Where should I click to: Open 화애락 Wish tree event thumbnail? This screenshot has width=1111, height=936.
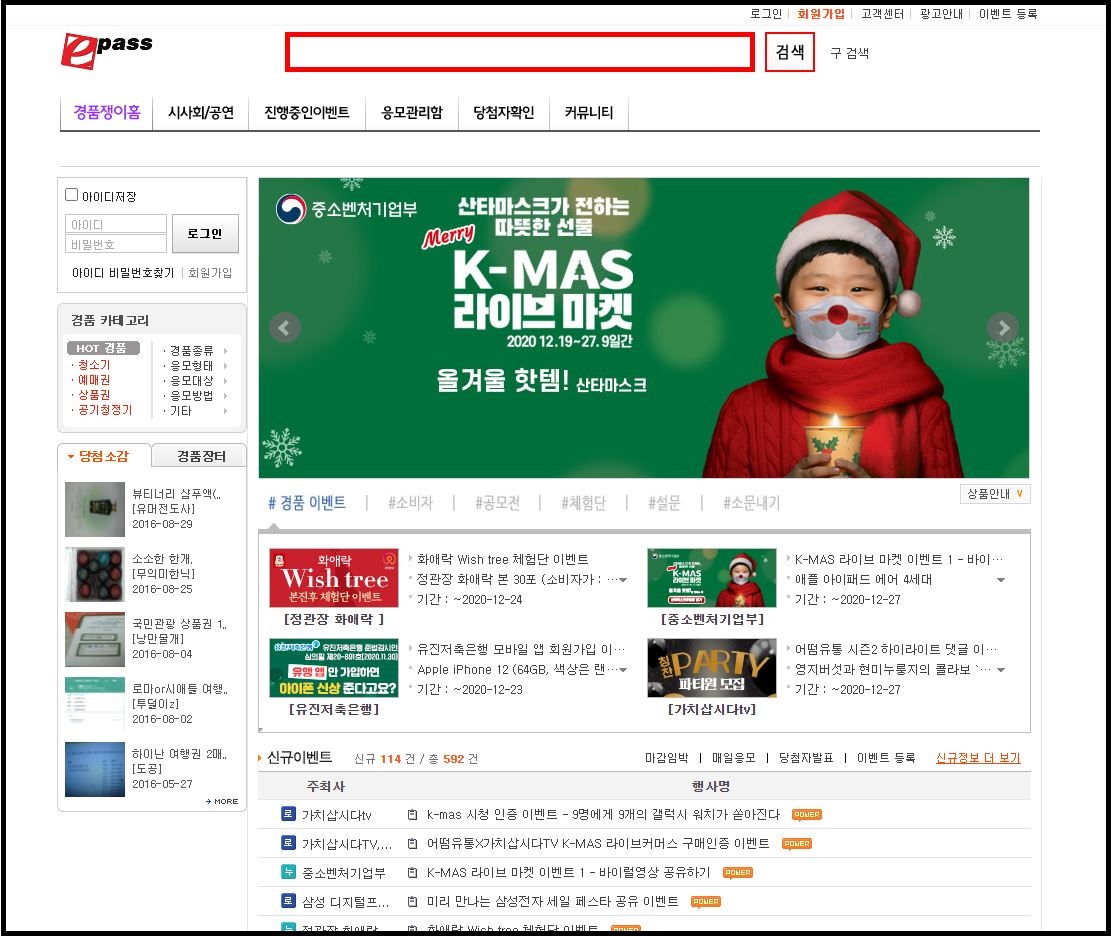click(334, 577)
